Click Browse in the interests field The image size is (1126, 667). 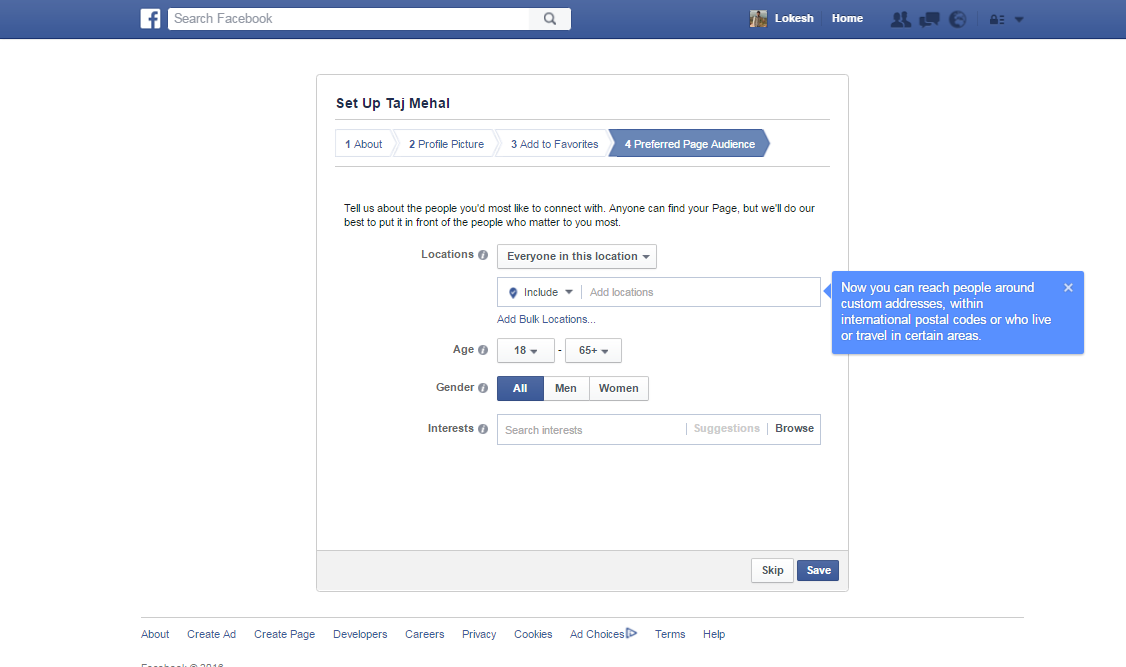click(x=794, y=428)
